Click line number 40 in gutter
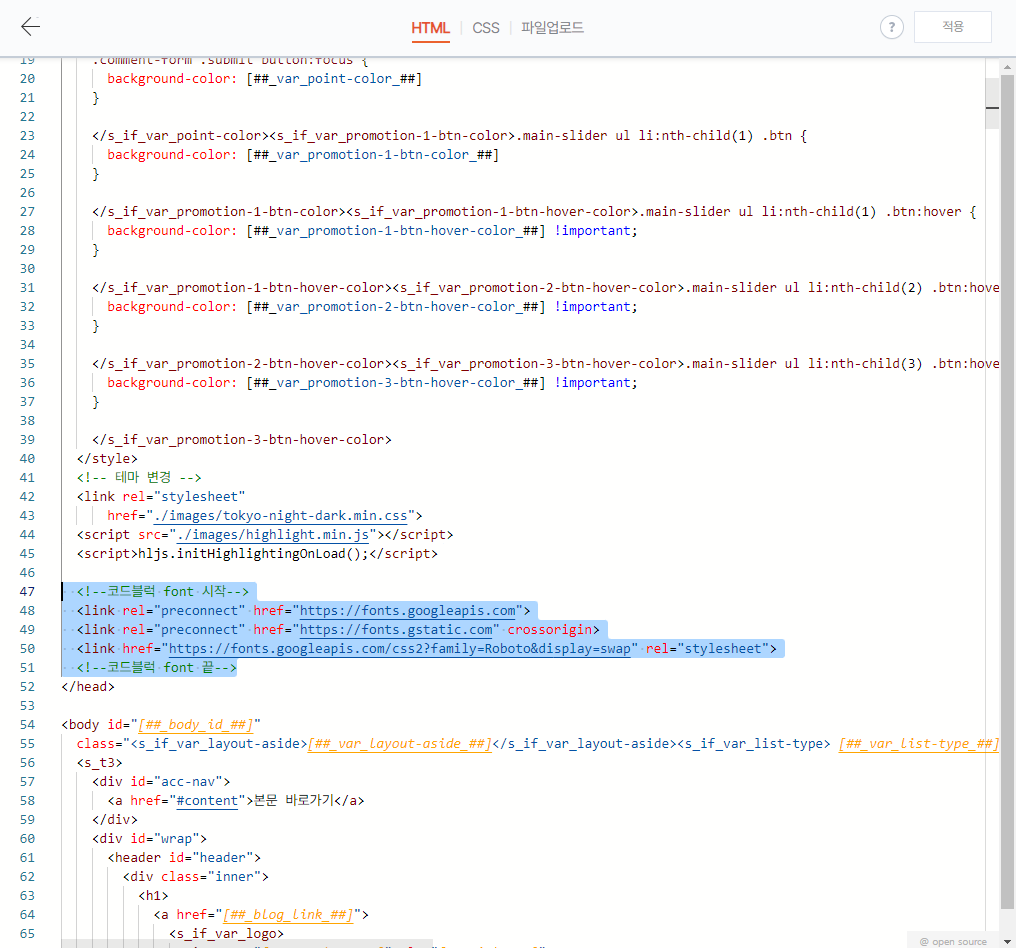The image size is (1016, 948). click(x=27, y=459)
